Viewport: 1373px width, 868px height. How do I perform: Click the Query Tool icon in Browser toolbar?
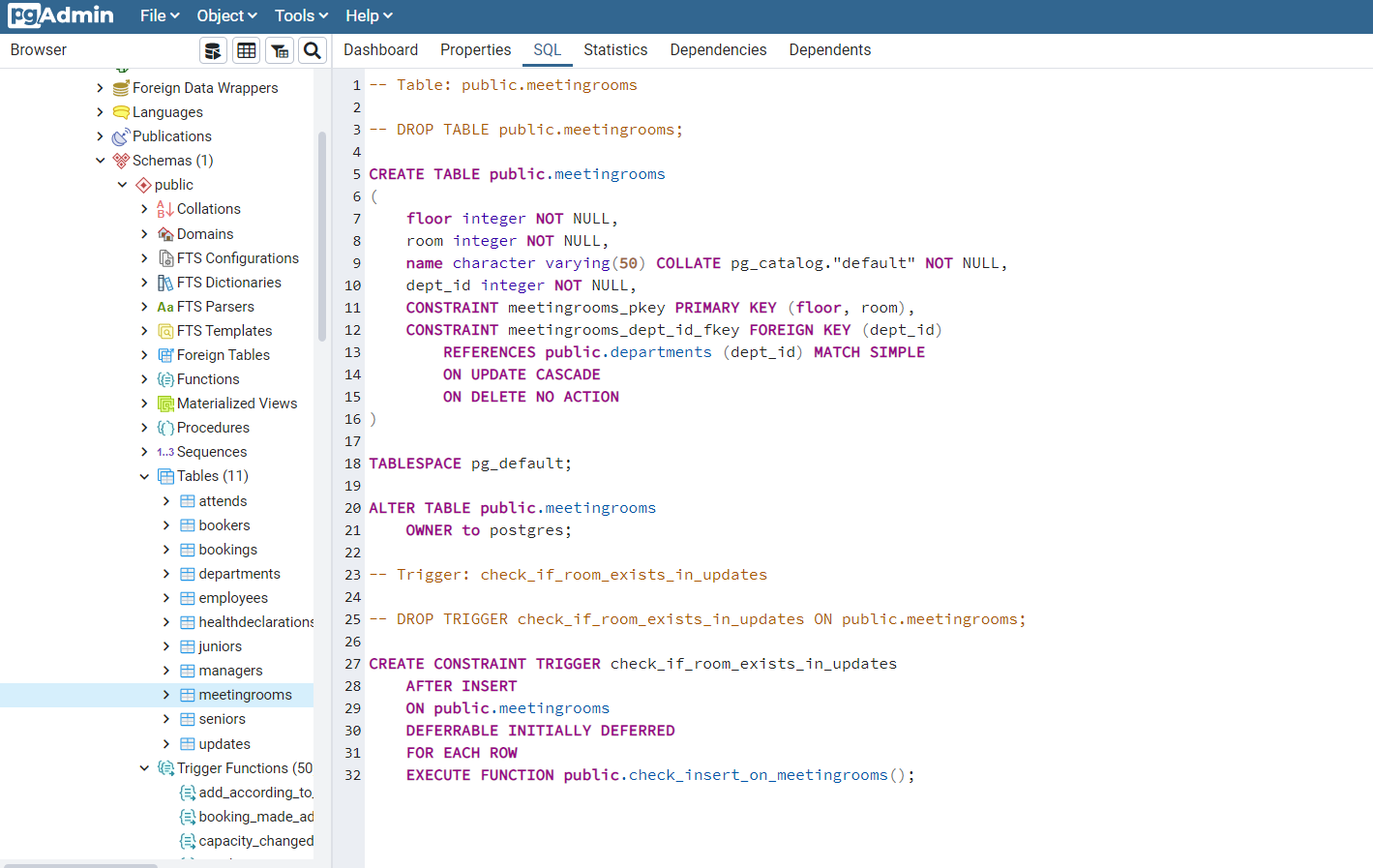point(213,50)
